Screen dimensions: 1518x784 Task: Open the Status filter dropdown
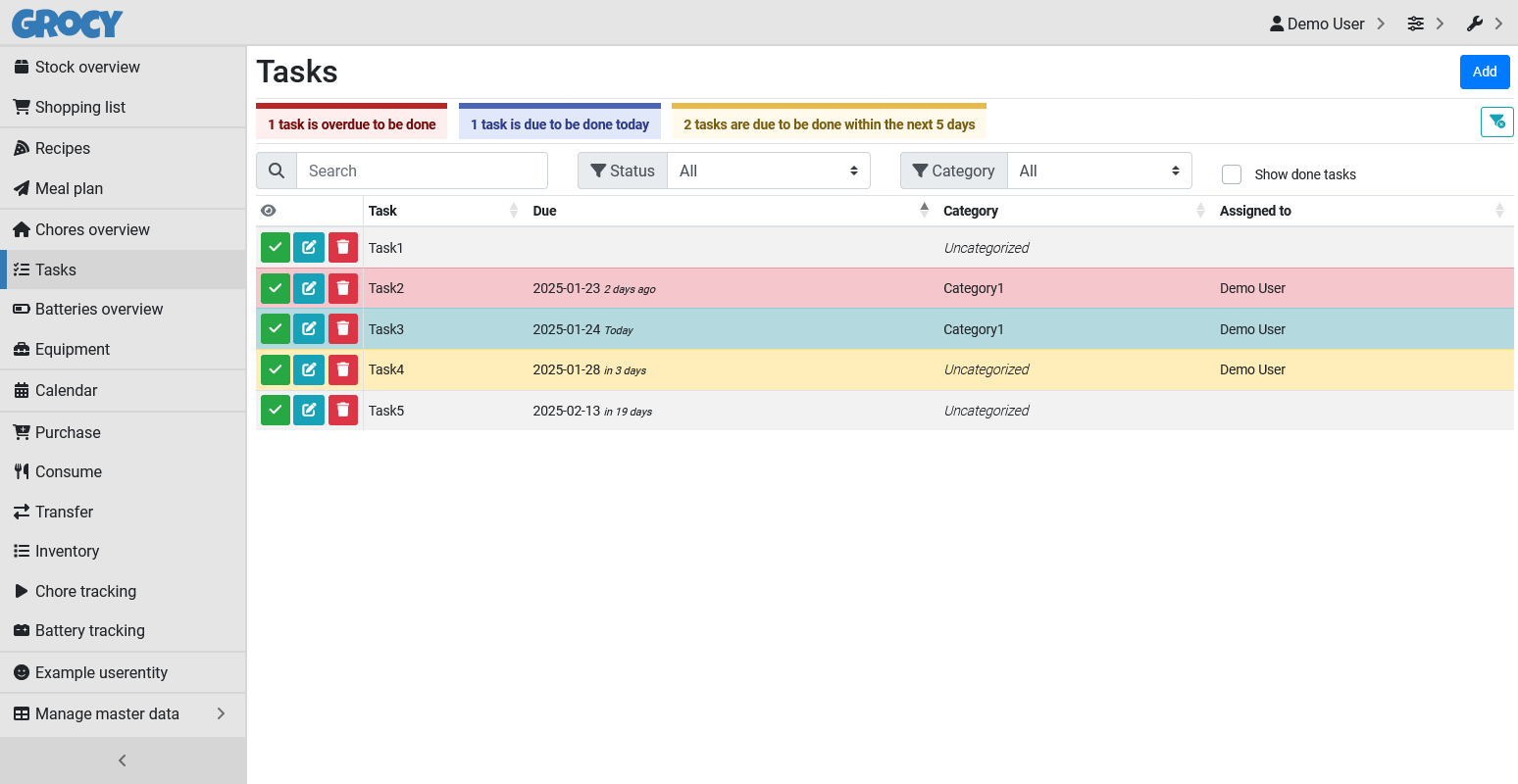768,171
